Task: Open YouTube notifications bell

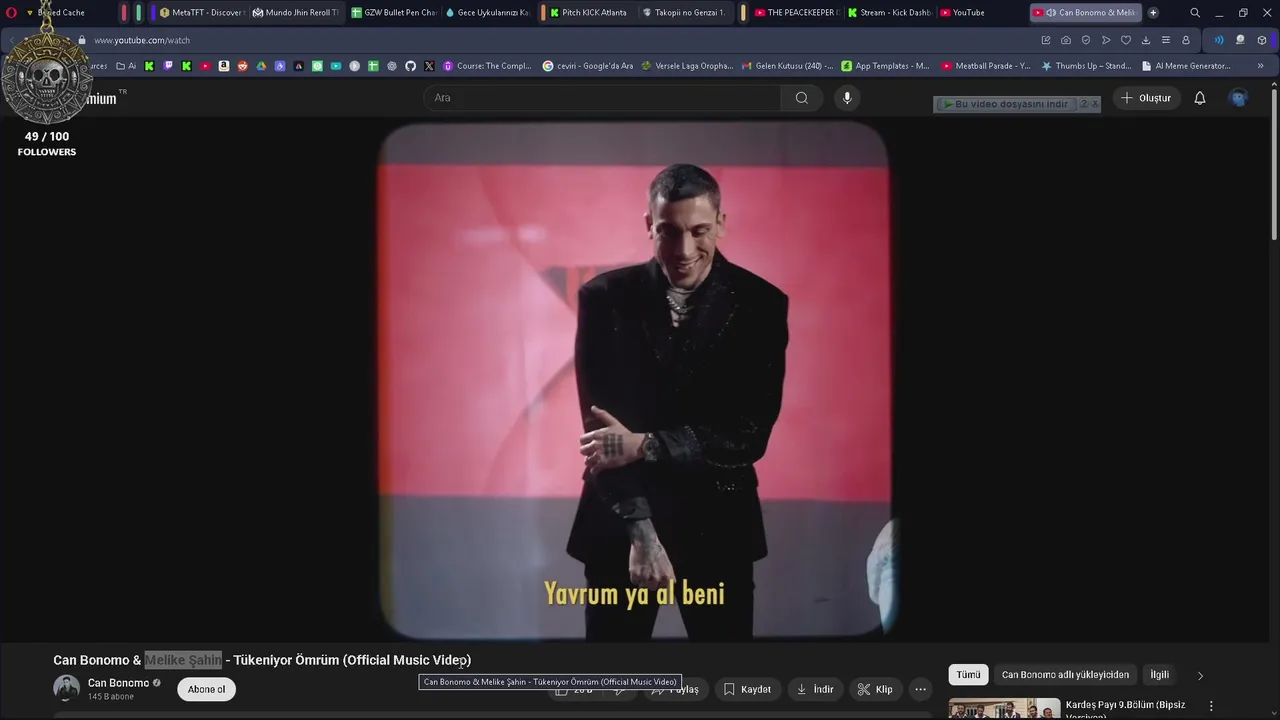Action: pos(1200,98)
